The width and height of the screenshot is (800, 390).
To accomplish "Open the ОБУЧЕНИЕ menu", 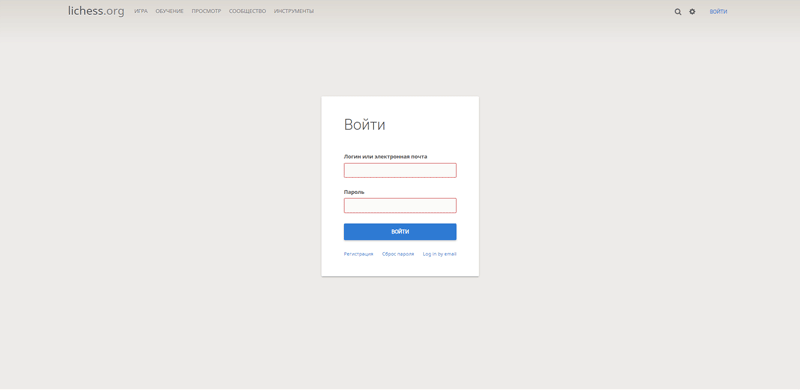I will (x=169, y=11).
